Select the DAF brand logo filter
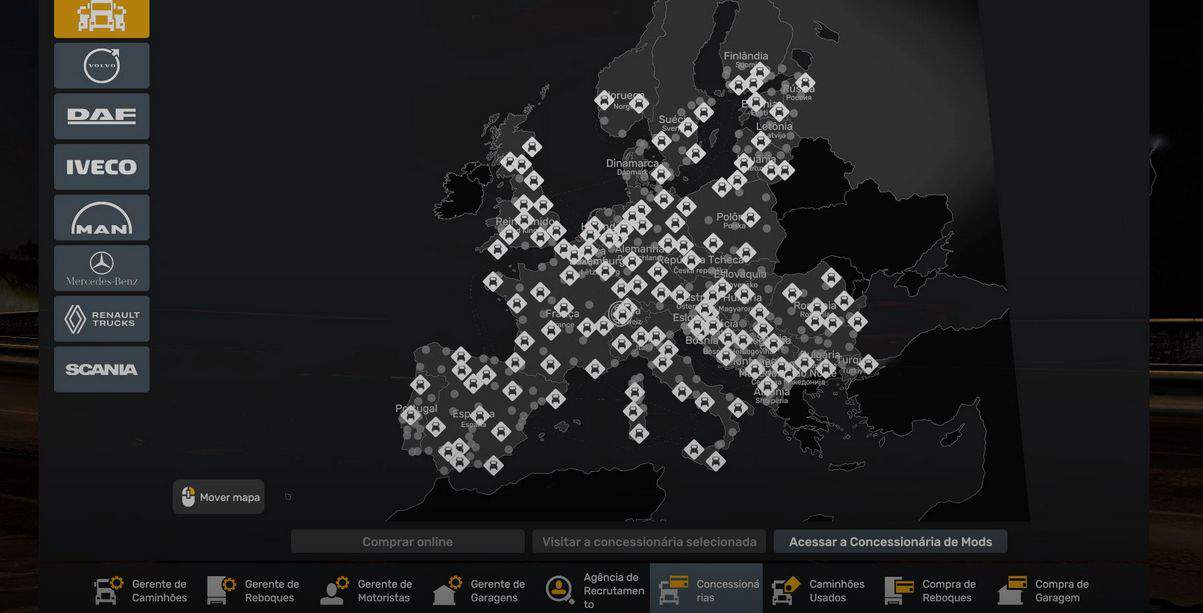This screenshot has height=613, width=1203. coord(101,116)
